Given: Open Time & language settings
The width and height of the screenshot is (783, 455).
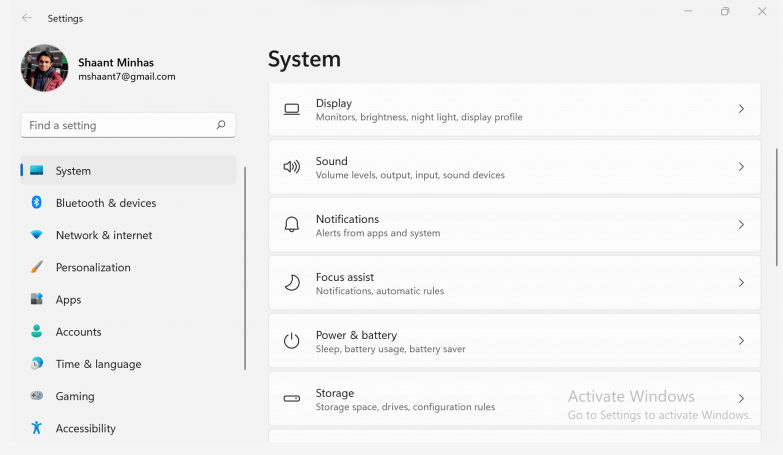Looking at the screenshot, I should coord(128,364).
